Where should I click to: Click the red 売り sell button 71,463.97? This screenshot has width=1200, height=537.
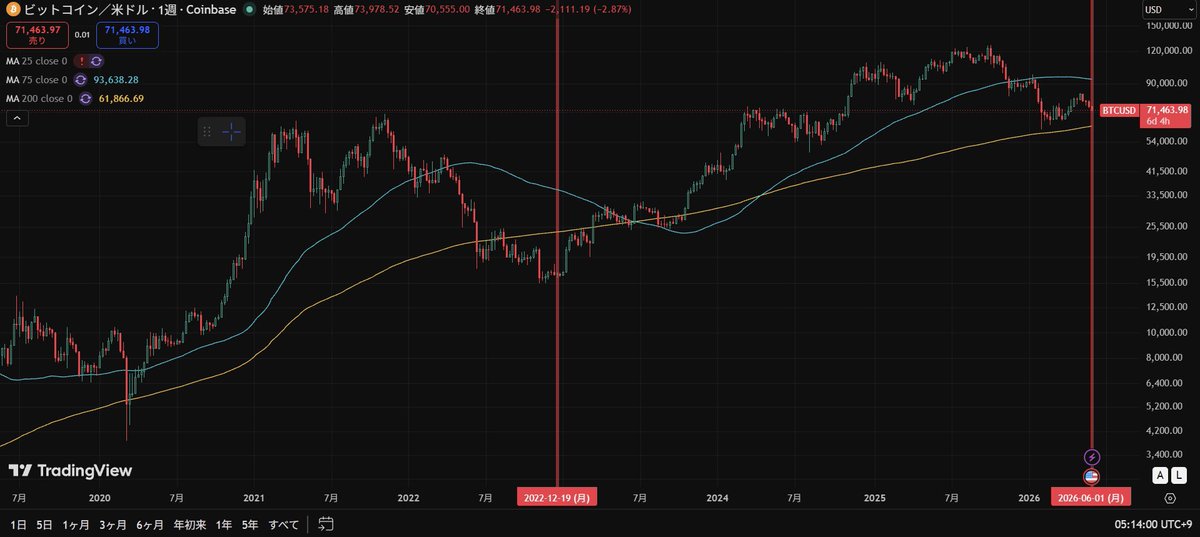pyautogui.click(x=36, y=35)
